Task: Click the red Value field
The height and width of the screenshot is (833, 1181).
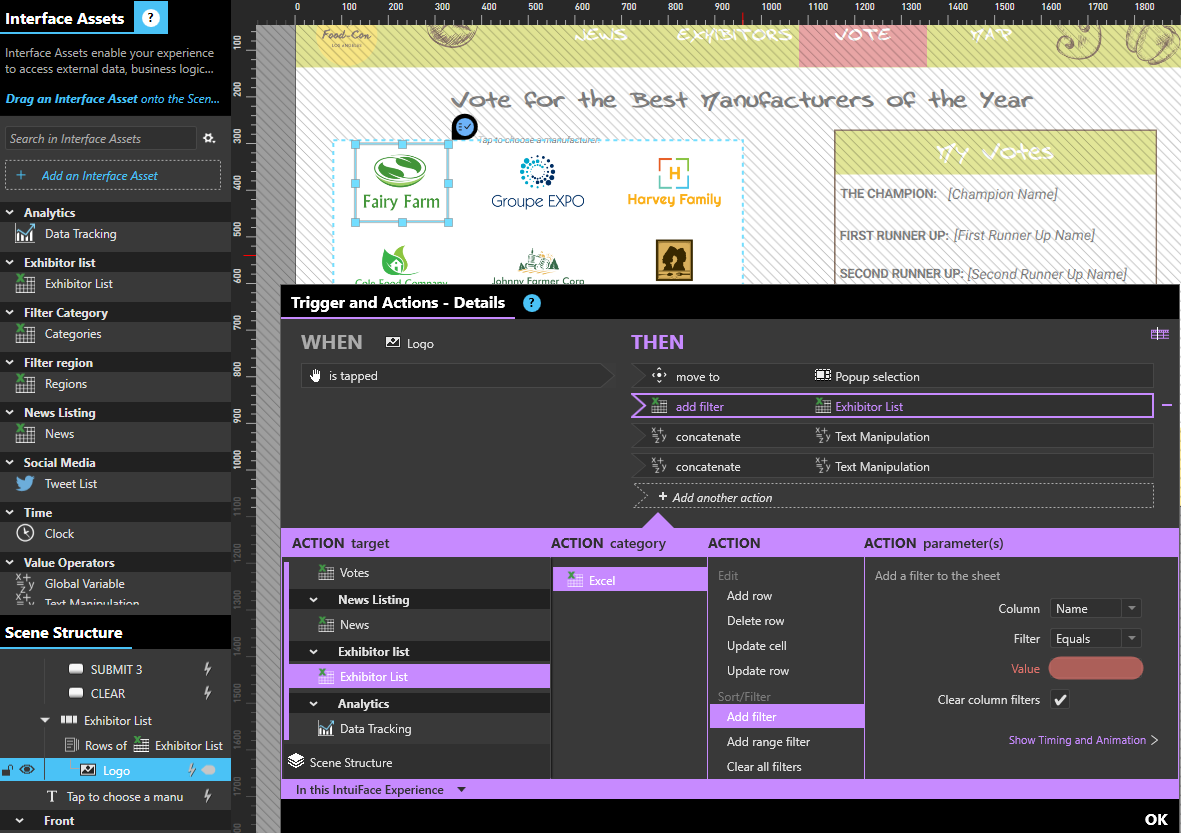Action: pyautogui.click(x=1096, y=669)
